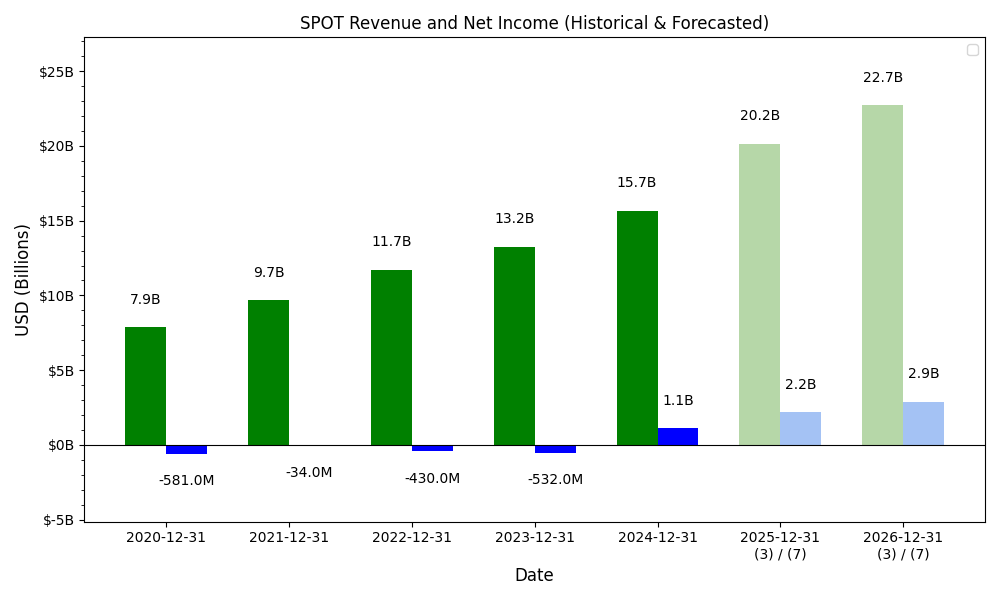This screenshot has width=1000, height=600.
Task: Click the green 2020 revenue bar
Action: coord(145,386)
